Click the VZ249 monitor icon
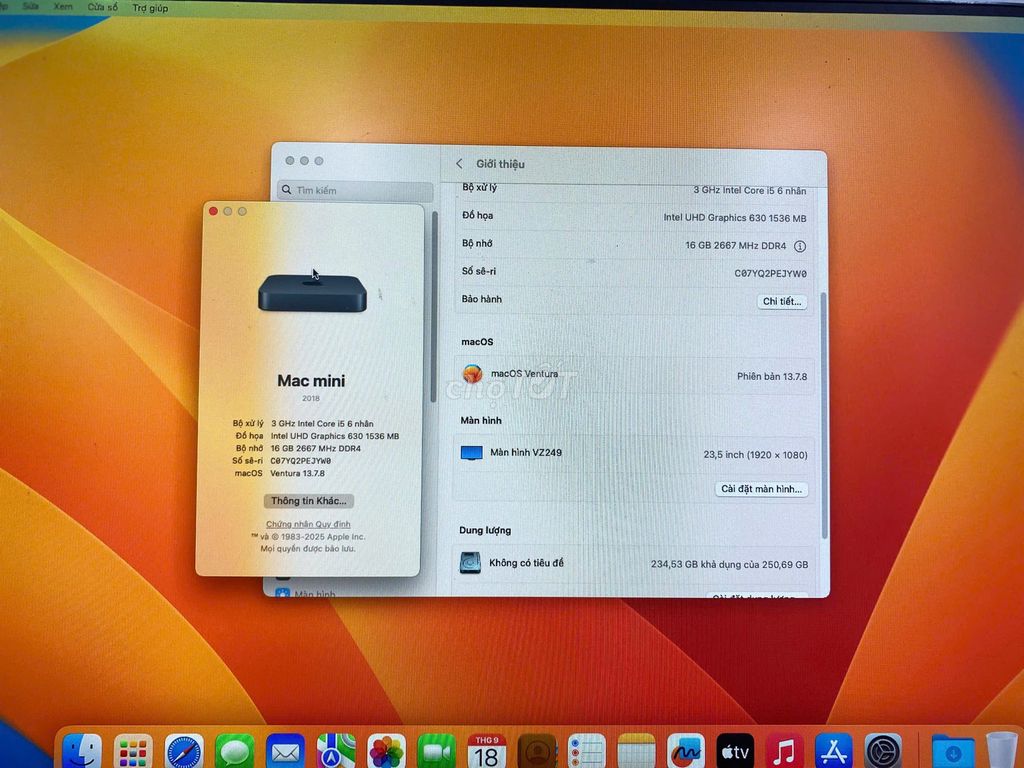This screenshot has height=768, width=1024. [x=472, y=453]
